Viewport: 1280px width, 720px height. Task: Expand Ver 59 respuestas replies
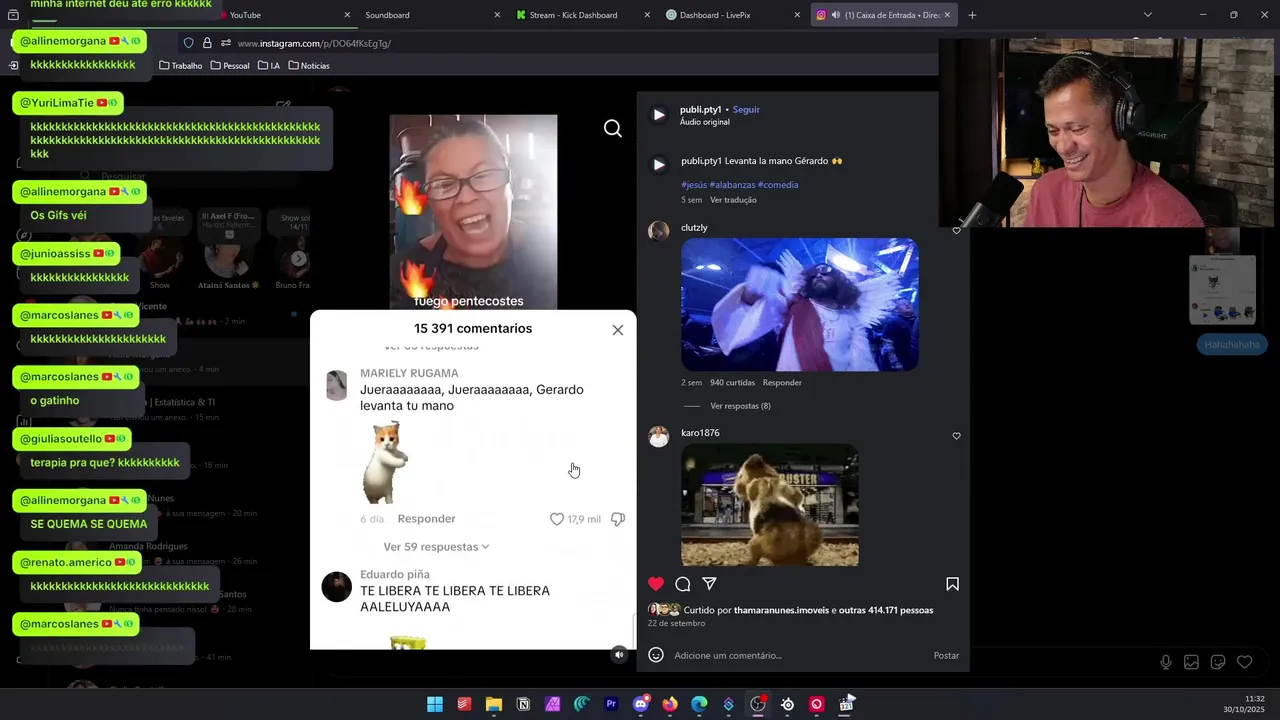(x=436, y=547)
